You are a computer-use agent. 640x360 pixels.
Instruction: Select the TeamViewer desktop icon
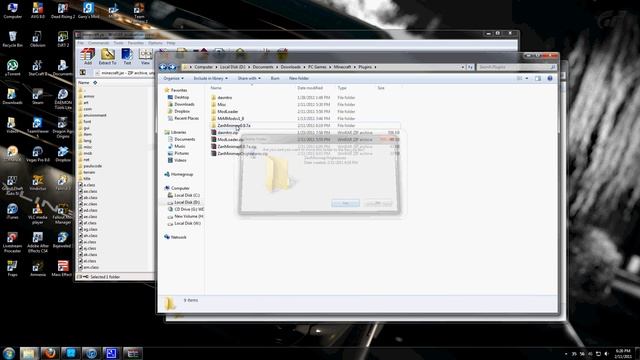point(38,127)
